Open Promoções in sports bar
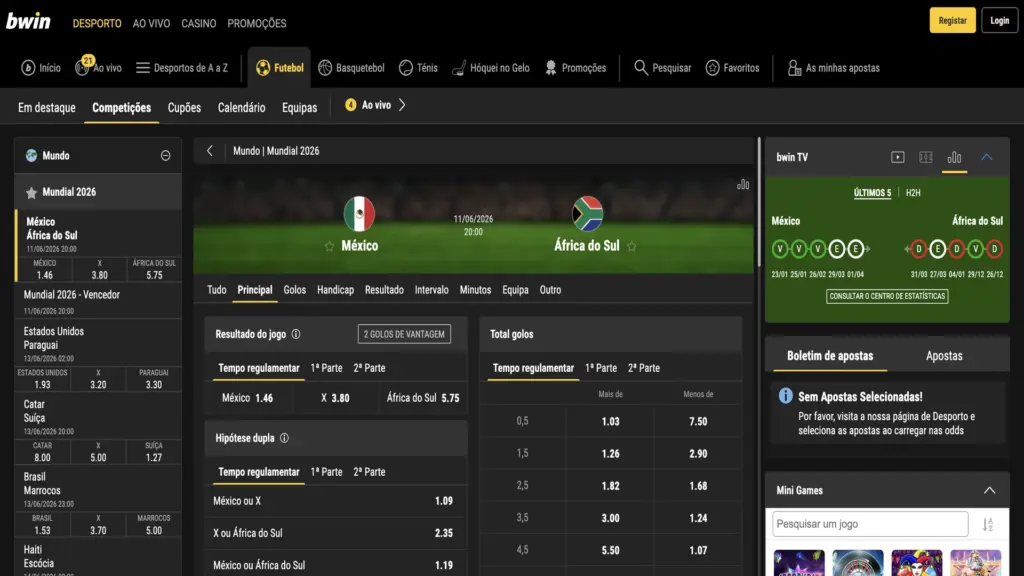Image resolution: width=1024 pixels, height=576 pixels. [575, 68]
